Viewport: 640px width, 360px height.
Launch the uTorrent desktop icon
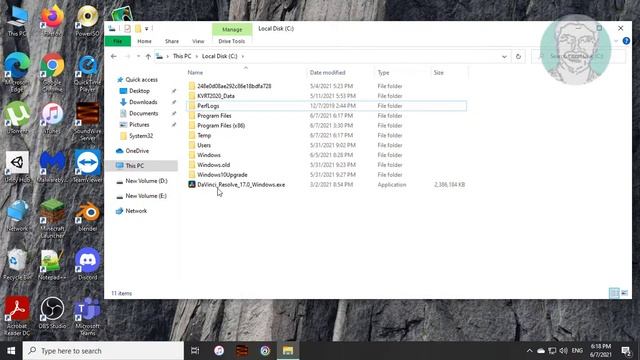pyautogui.click(x=17, y=117)
